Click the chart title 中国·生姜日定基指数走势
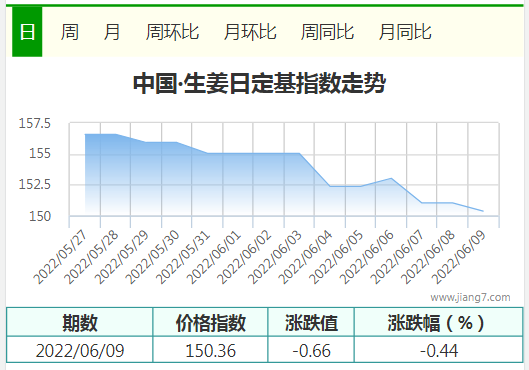This screenshot has height=370, width=529. tap(259, 83)
